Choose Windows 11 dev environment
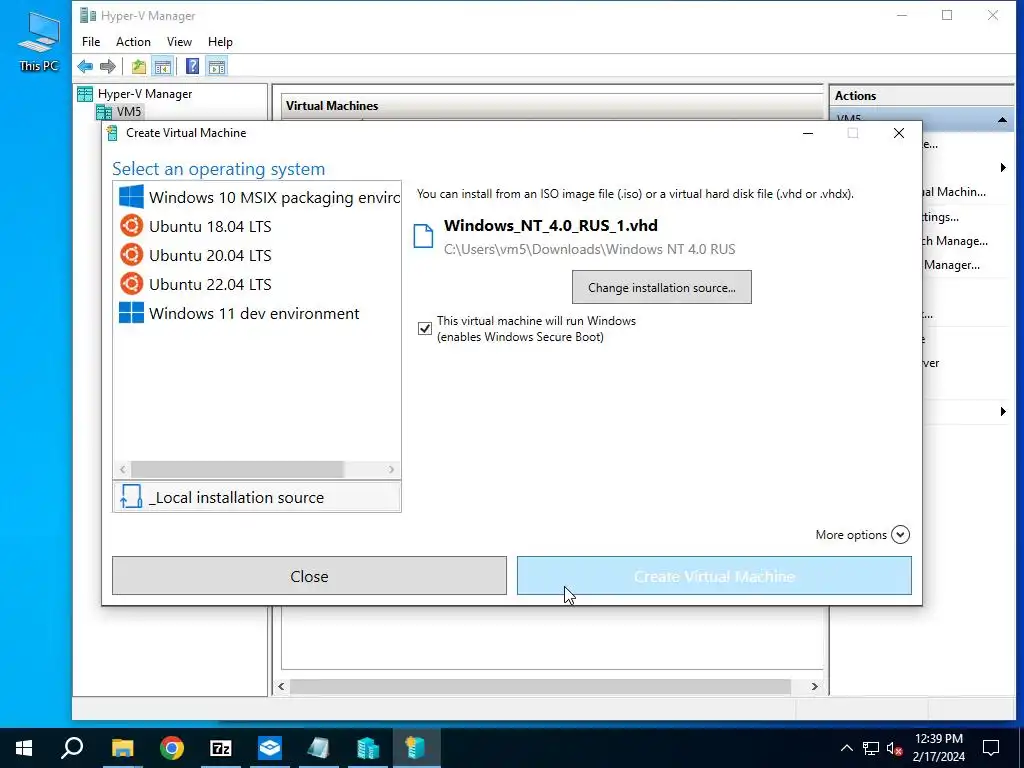The image size is (1024, 768). point(257,313)
